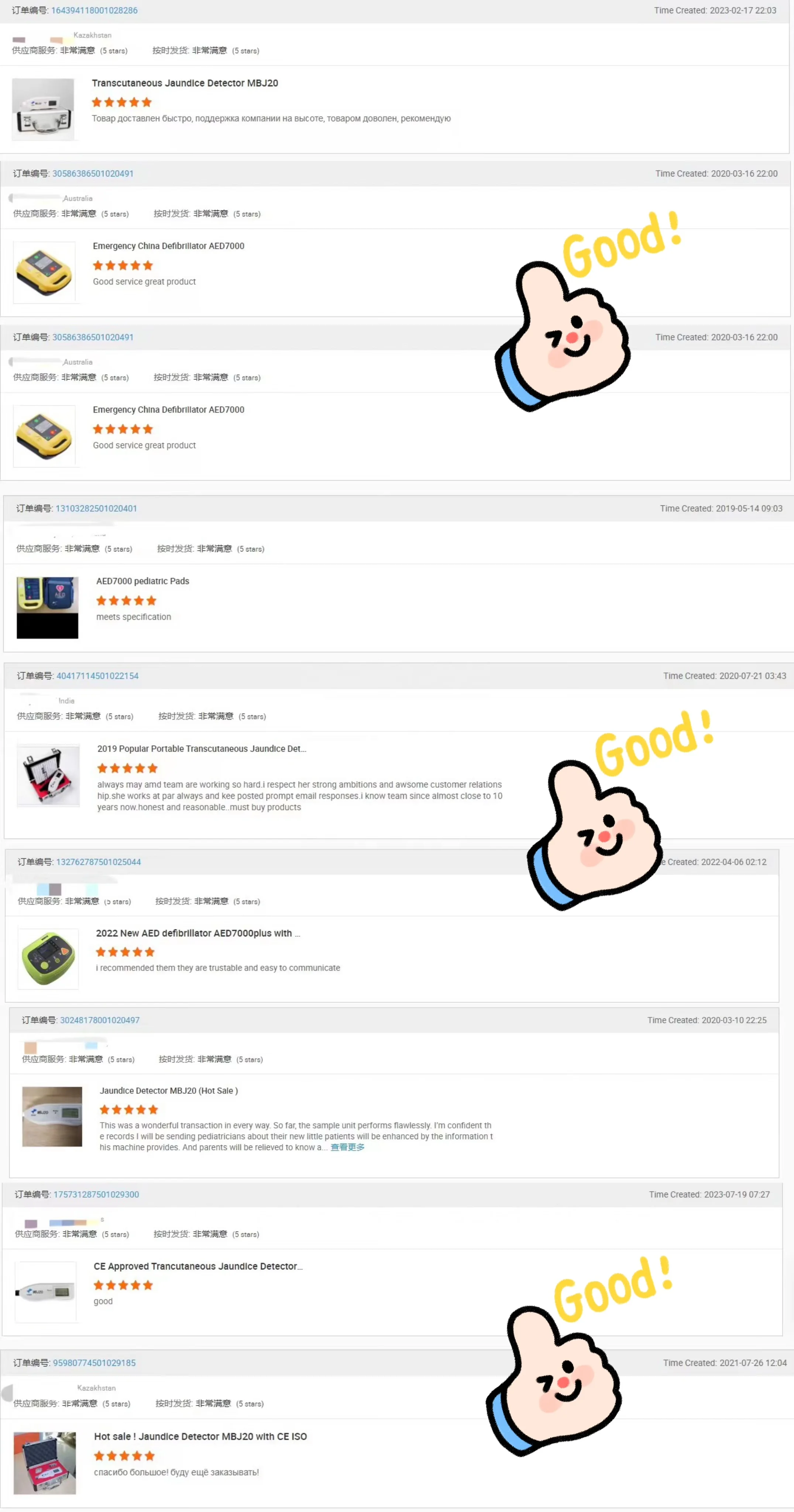Viewport: 794px width, 1512px height.
Task: Open order number 132762787501025044 link
Action: 99,862
